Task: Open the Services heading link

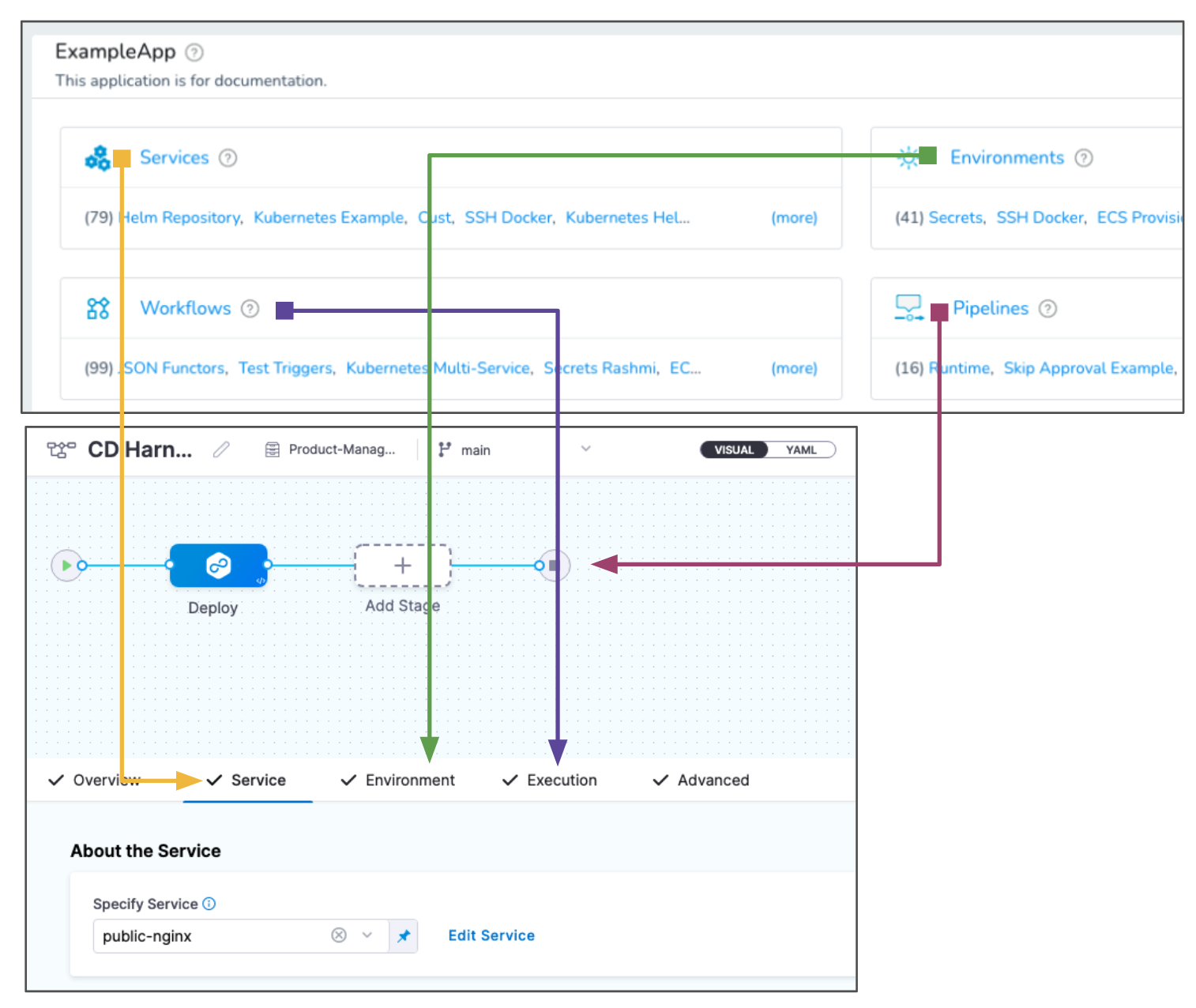Action: pyautogui.click(x=175, y=158)
